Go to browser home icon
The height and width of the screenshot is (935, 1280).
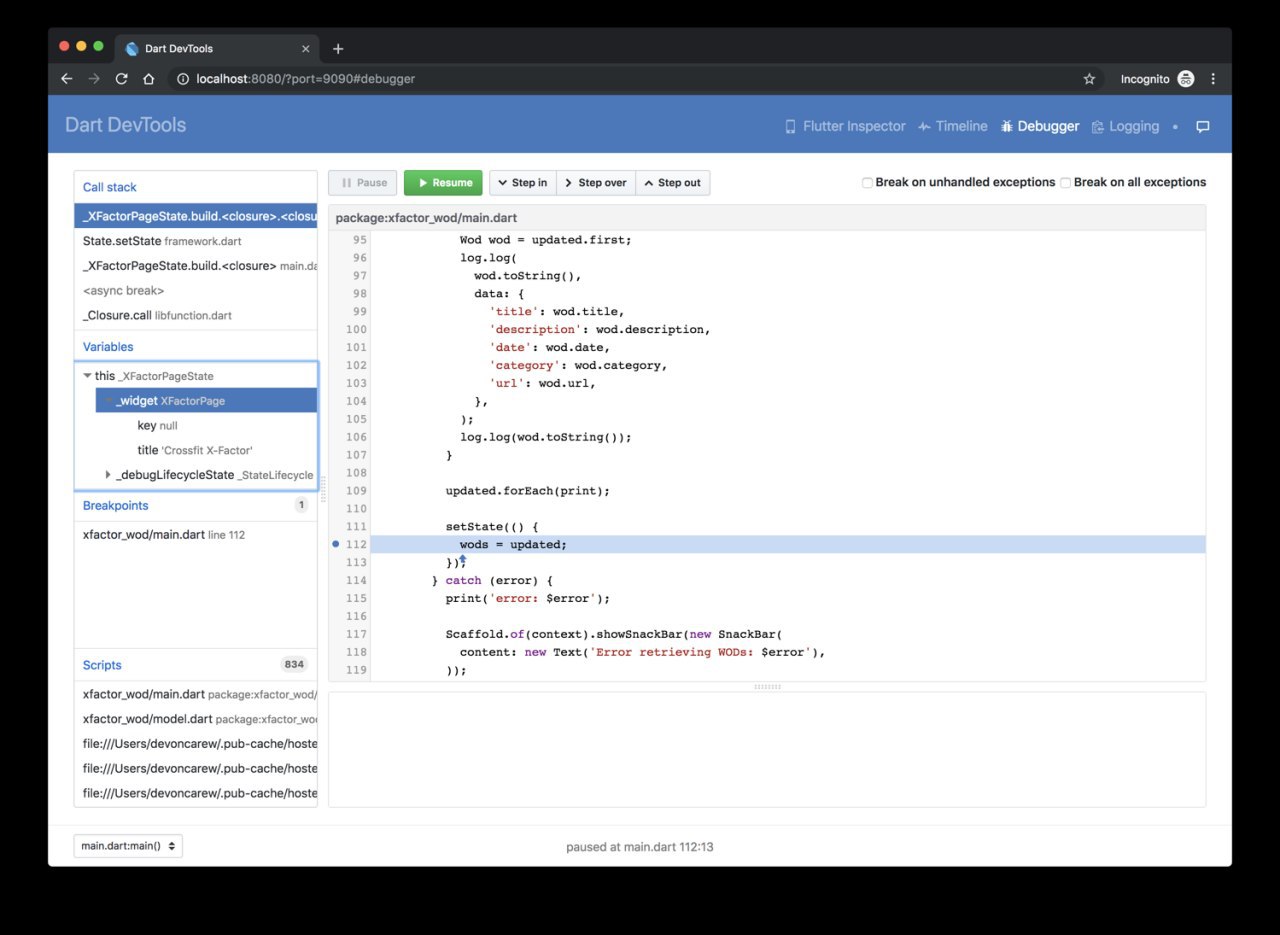149,79
